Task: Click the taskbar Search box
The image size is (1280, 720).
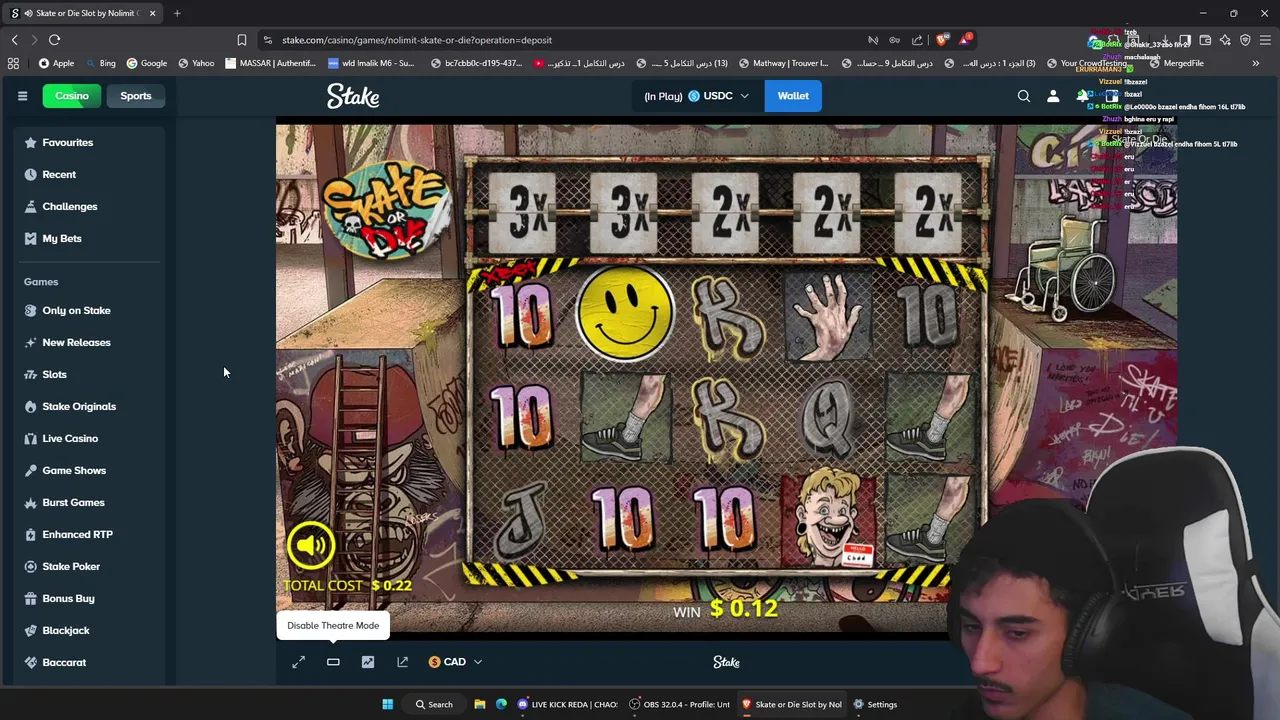Action: pos(434,704)
